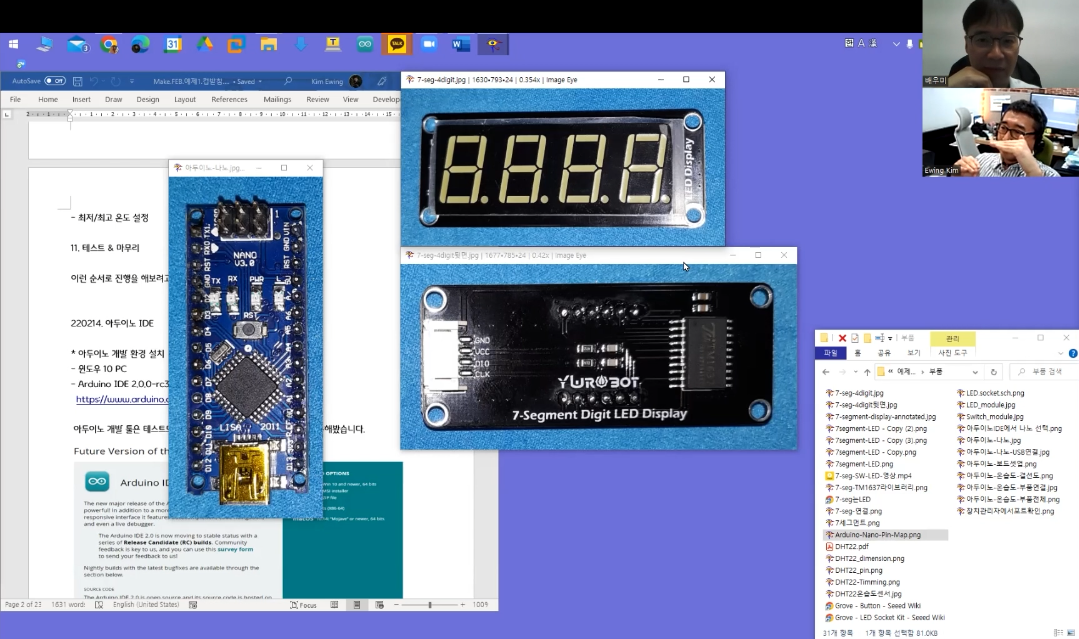Viewport: 1079px width, 639px height.
Task: Enable Focus mode in Word
Action: click(x=303, y=605)
